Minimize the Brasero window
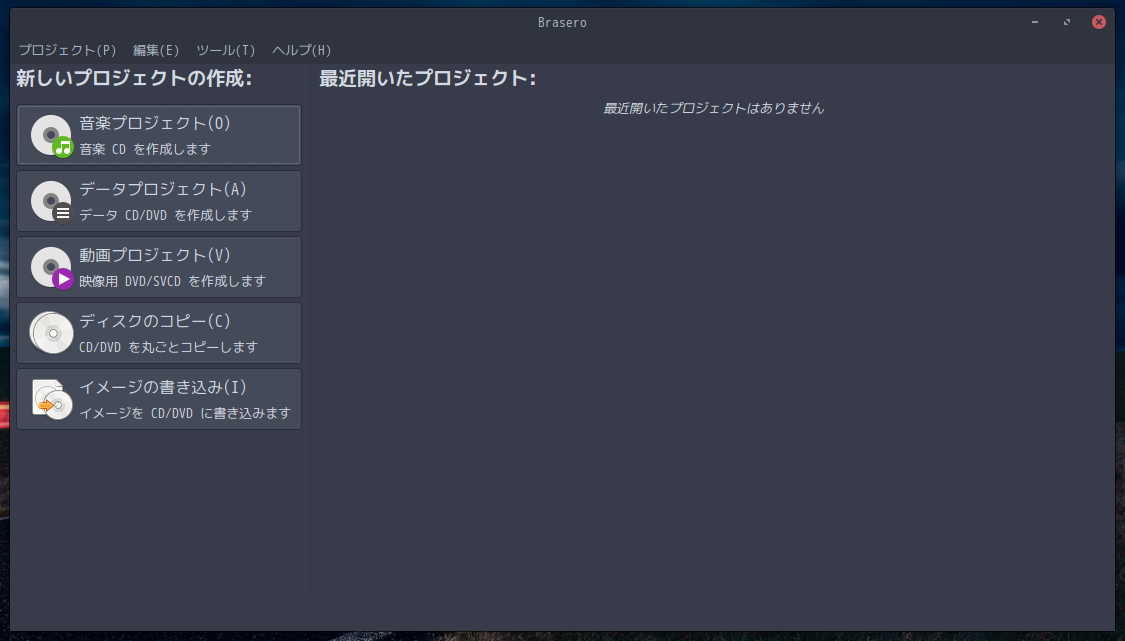 coord(1035,22)
